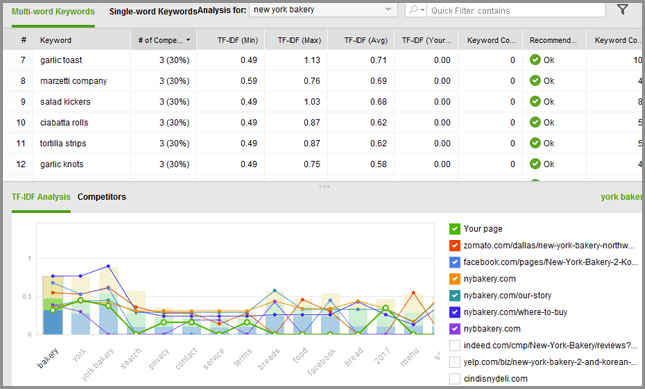Viewport: 645px width, 389px height.
Task: Click the Ok checkmark icon for tortilla strips
Action: pyautogui.click(x=535, y=143)
